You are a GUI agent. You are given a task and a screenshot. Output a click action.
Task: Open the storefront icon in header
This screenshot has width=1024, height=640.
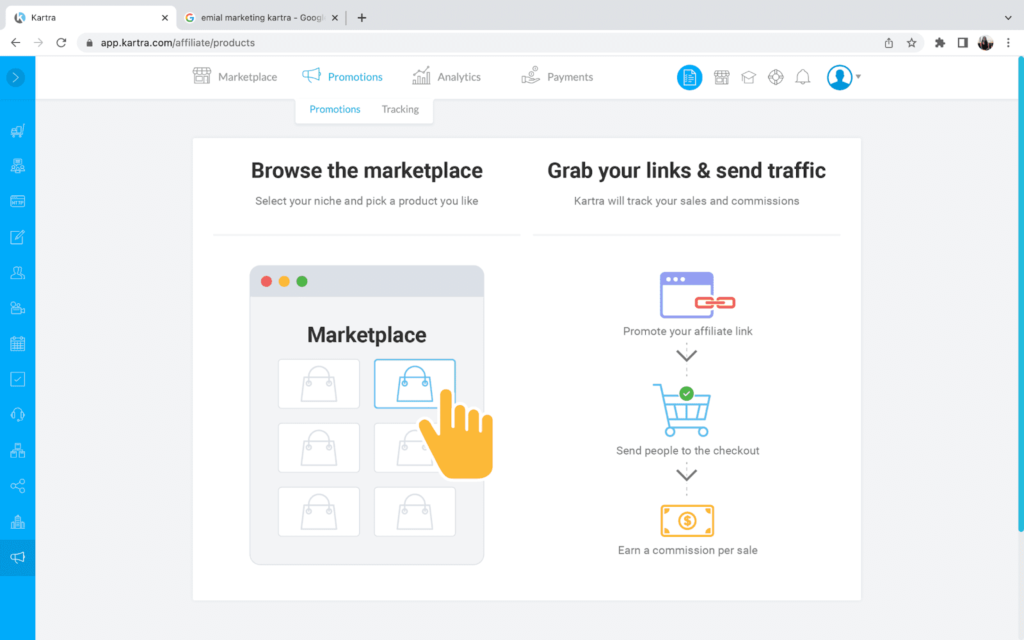[x=722, y=77]
